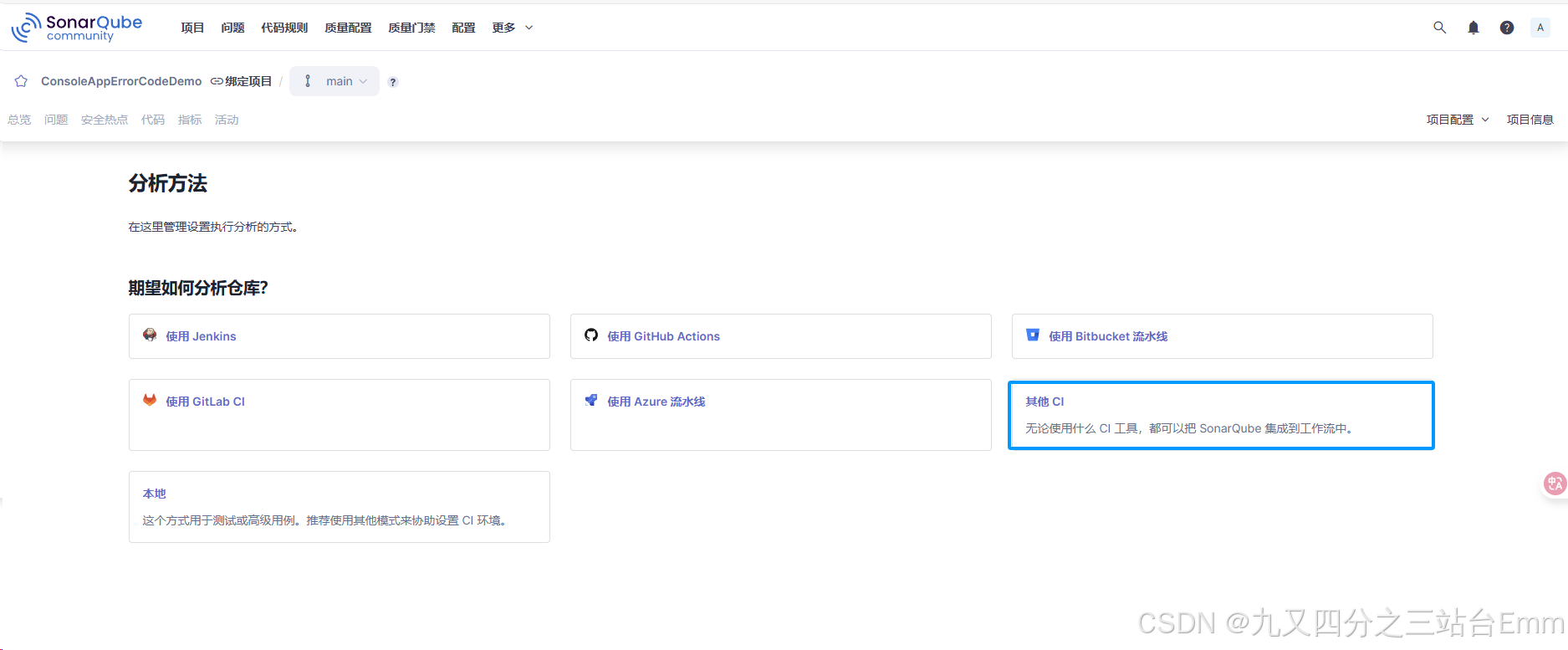Screen dimensions: 1568x650
Task: Click the 分析方法 heading
Action: pos(168,183)
